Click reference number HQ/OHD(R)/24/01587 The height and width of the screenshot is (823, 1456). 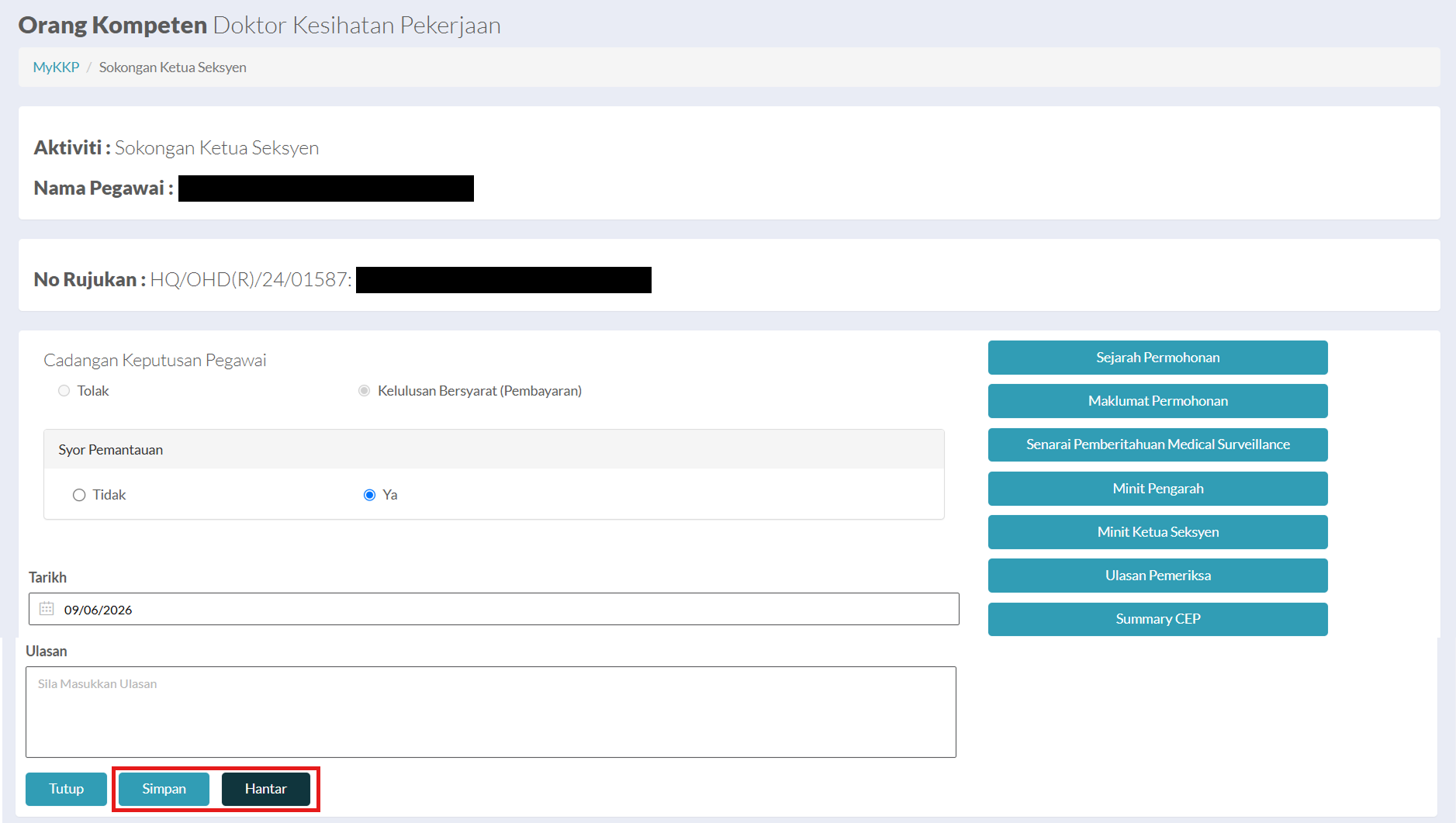click(x=251, y=279)
